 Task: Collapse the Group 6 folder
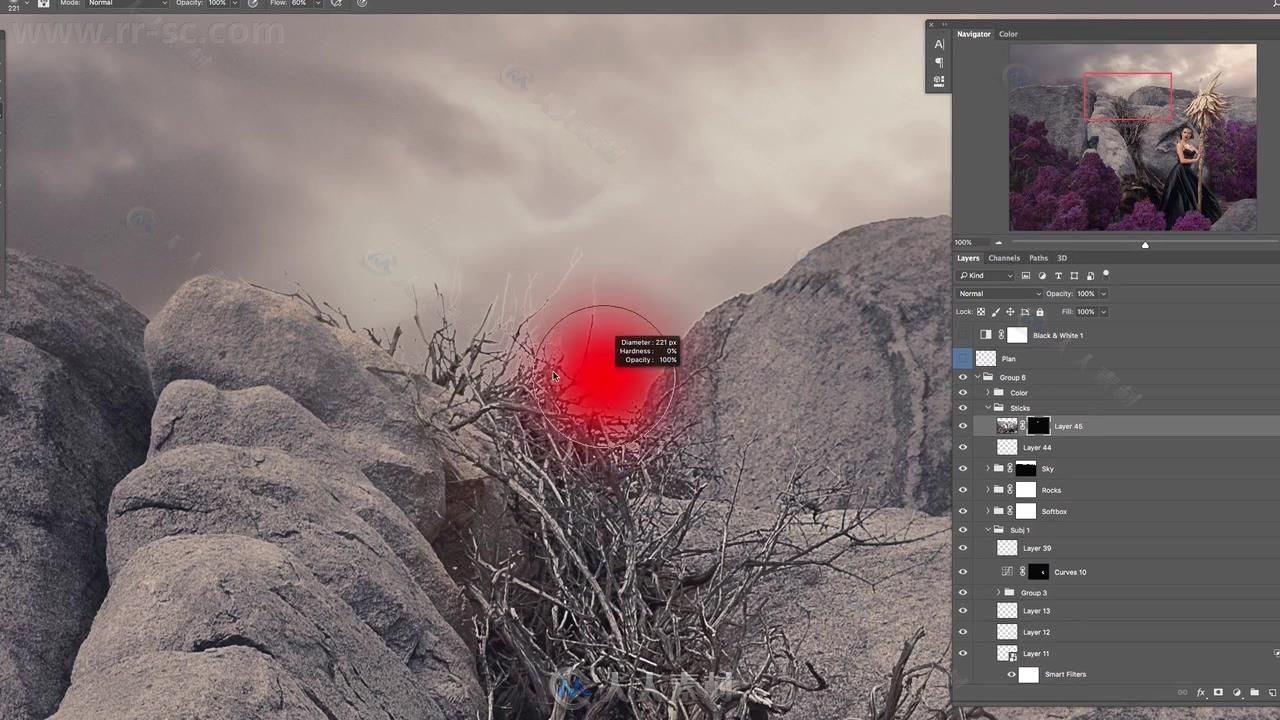978,377
